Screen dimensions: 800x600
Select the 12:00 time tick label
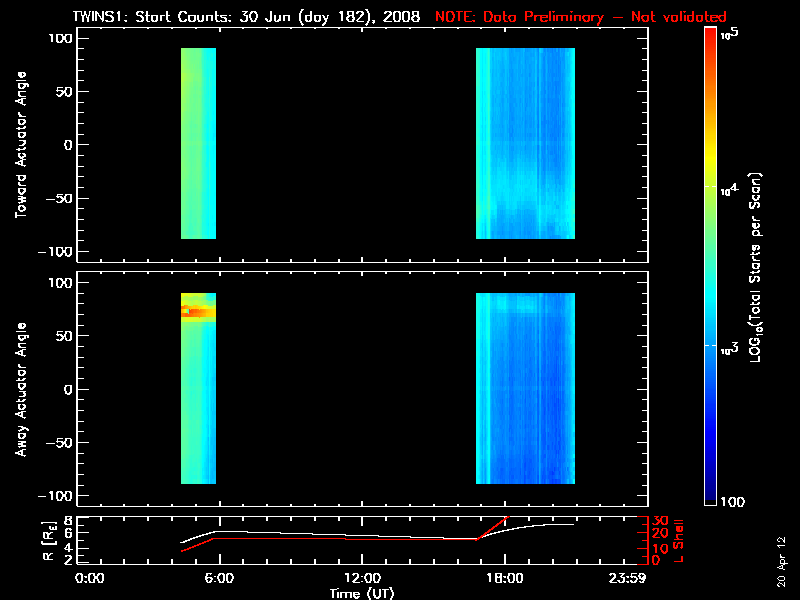coord(362,579)
